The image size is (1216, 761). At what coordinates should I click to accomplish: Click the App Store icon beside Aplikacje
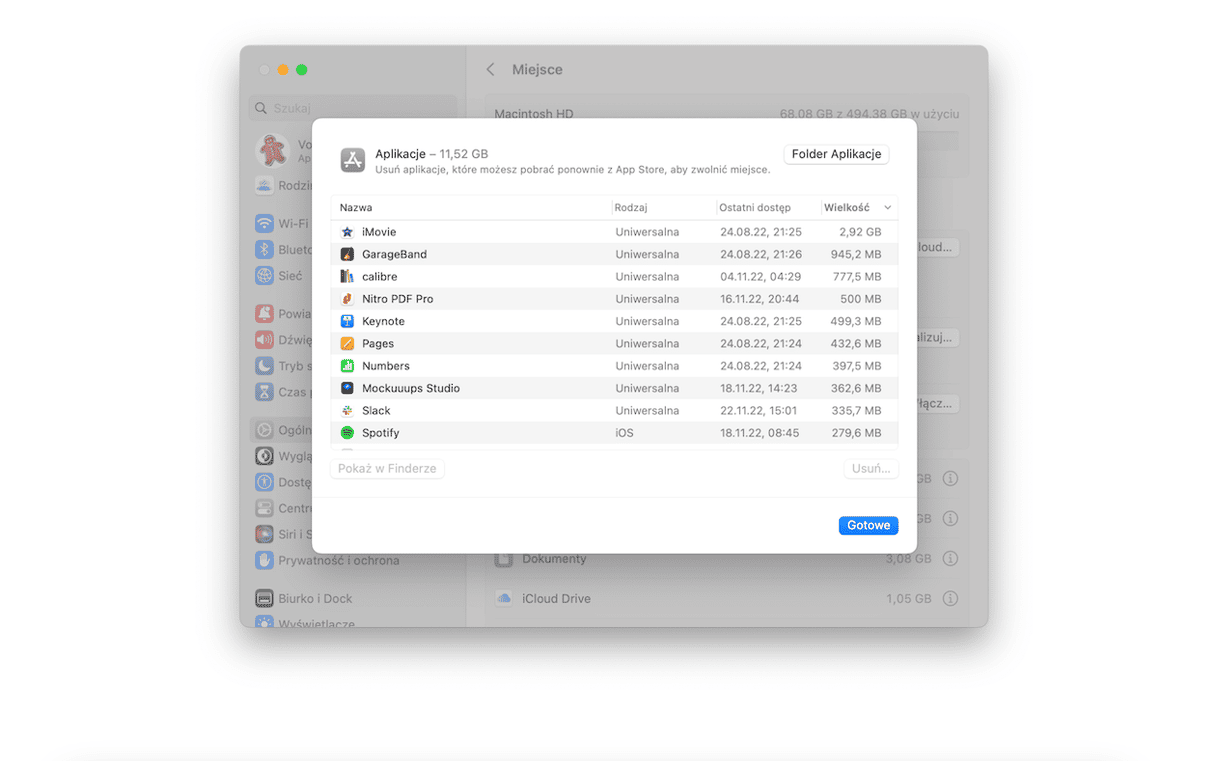(353, 160)
